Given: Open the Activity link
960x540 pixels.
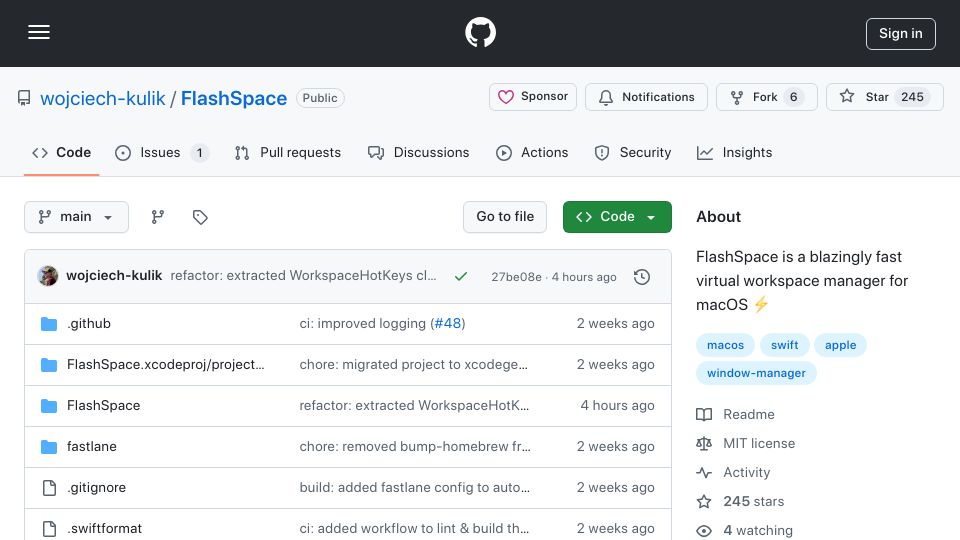Looking at the screenshot, I should point(746,473).
